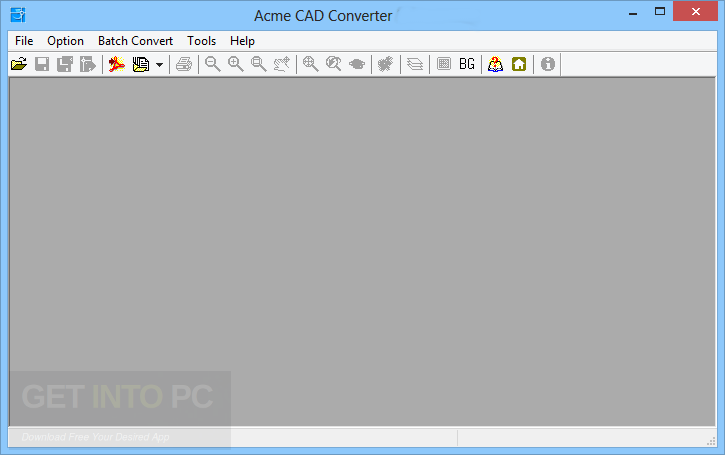Click the Print icon

[x=184, y=64]
